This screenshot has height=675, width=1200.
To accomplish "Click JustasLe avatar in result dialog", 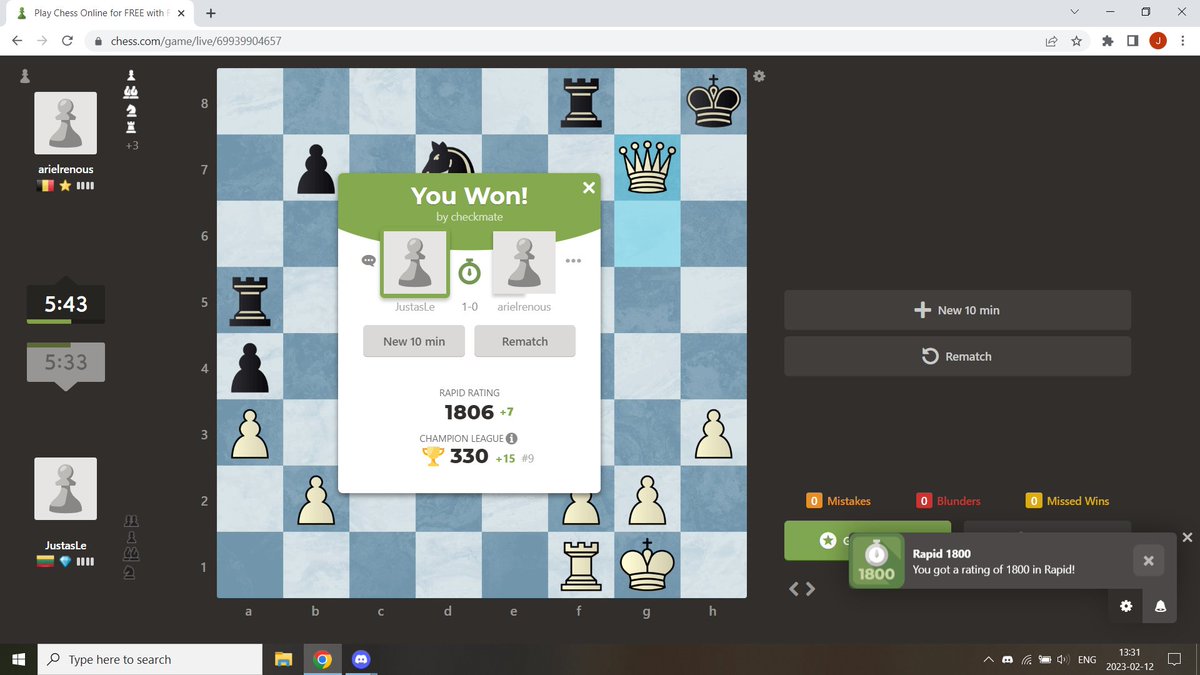I will [414, 264].
